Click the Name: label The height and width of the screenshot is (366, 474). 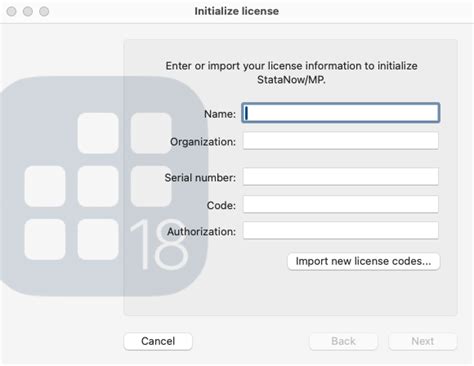coord(220,114)
